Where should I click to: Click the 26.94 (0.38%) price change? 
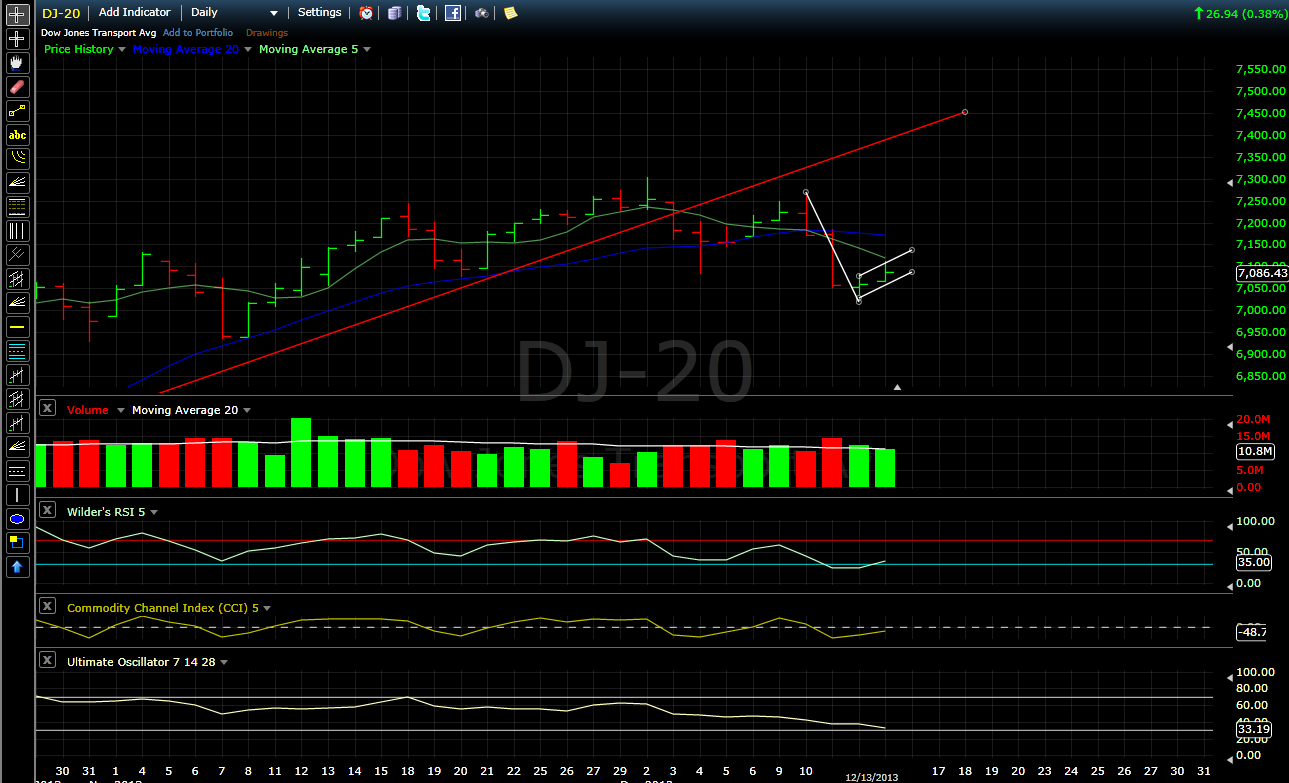(x=1243, y=14)
